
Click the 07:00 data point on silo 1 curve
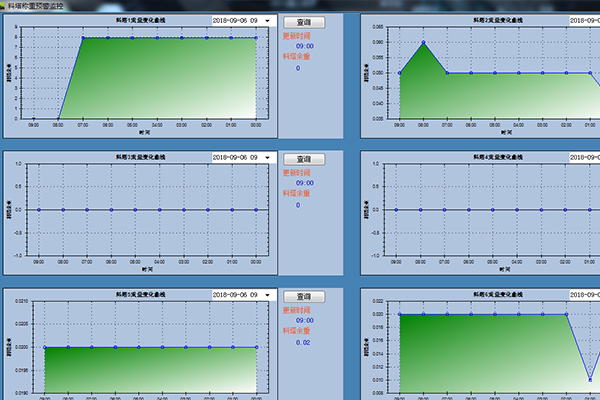pos(82,38)
